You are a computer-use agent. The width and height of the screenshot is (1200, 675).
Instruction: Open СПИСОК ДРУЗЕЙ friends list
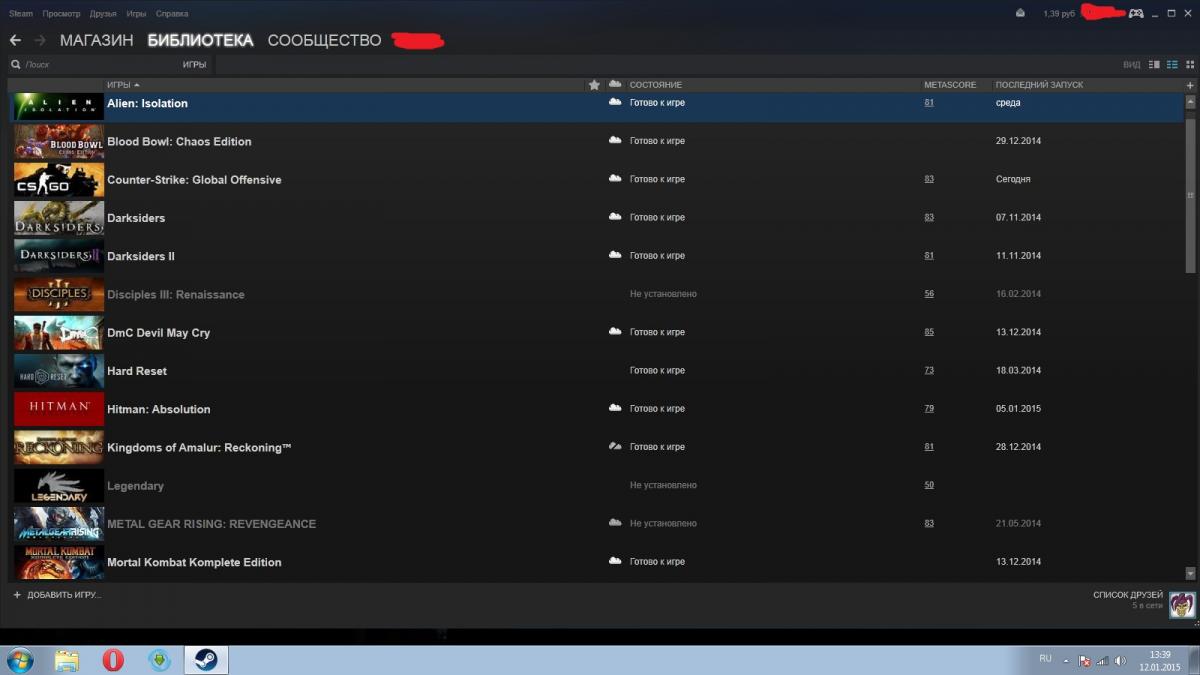click(1128, 595)
